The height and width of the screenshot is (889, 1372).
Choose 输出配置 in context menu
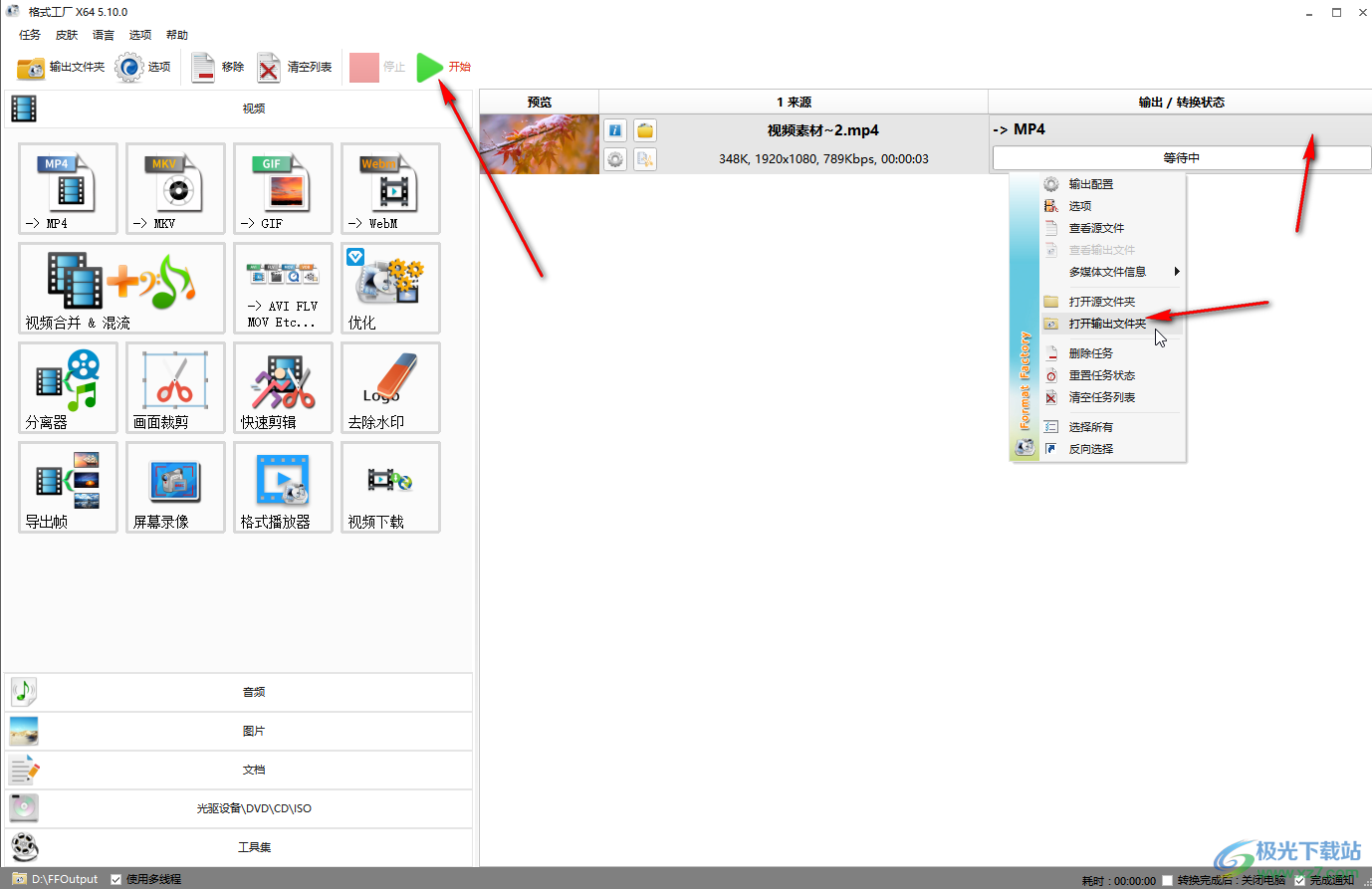click(1112, 184)
